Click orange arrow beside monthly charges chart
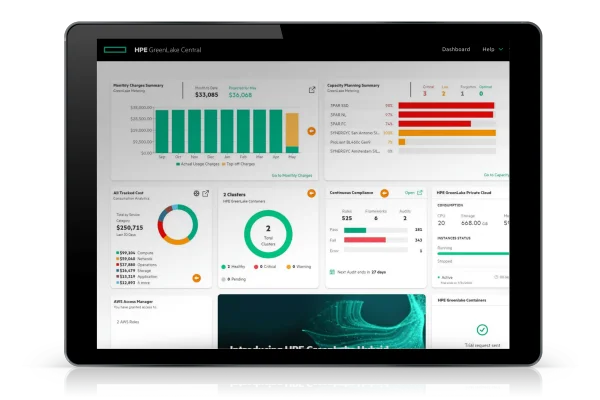This screenshot has width=600, height=400. pos(311,131)
